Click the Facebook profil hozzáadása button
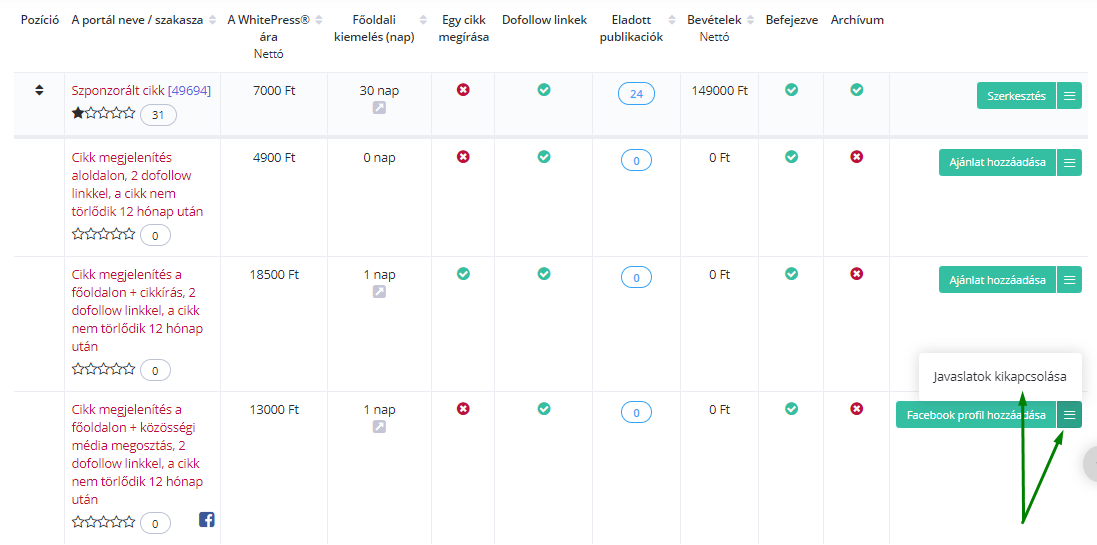This screenshot has height=545, width=1097. pyautogui.click(x=976, y=414)
